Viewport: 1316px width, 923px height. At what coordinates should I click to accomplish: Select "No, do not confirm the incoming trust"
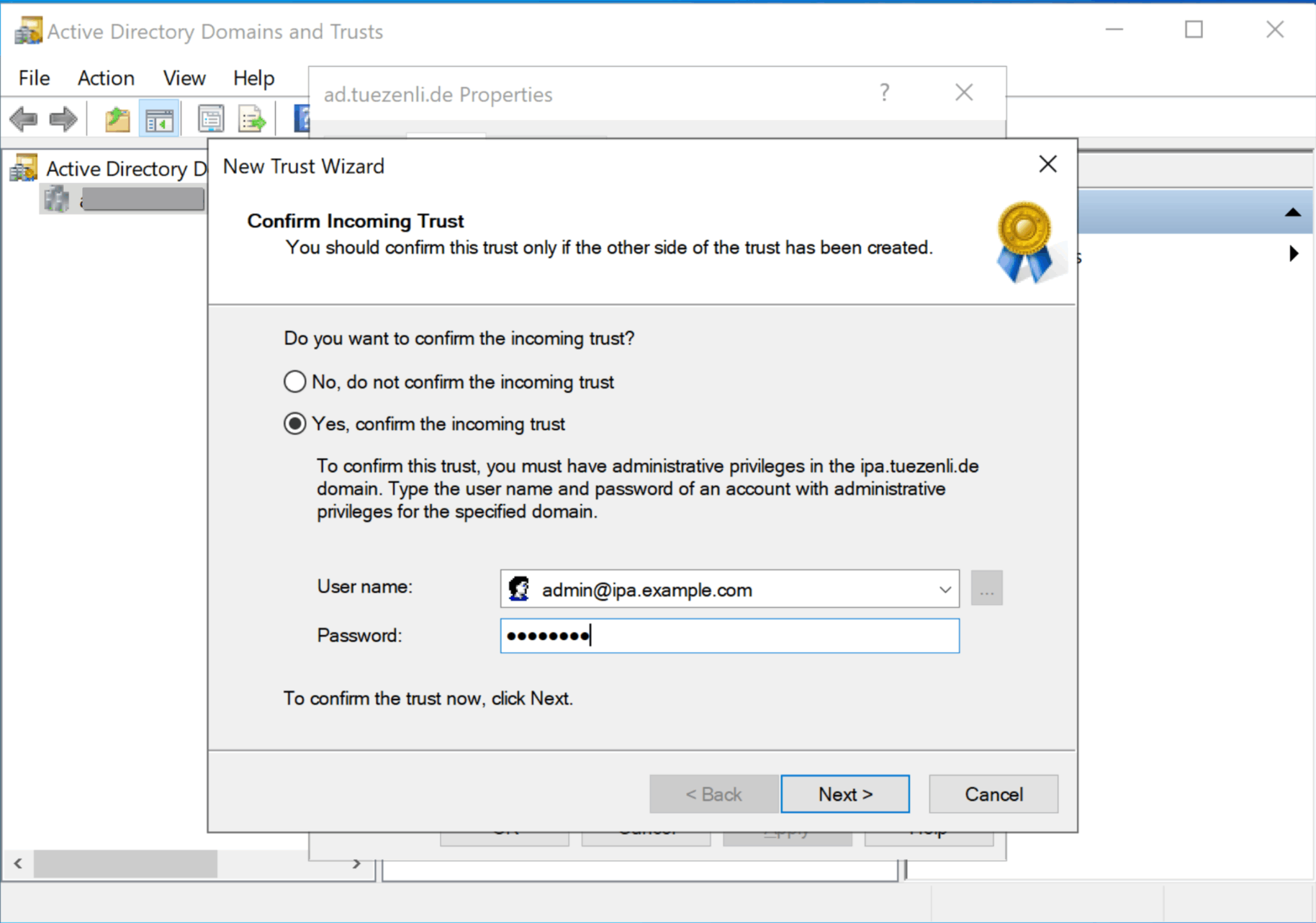pos(295,382)
